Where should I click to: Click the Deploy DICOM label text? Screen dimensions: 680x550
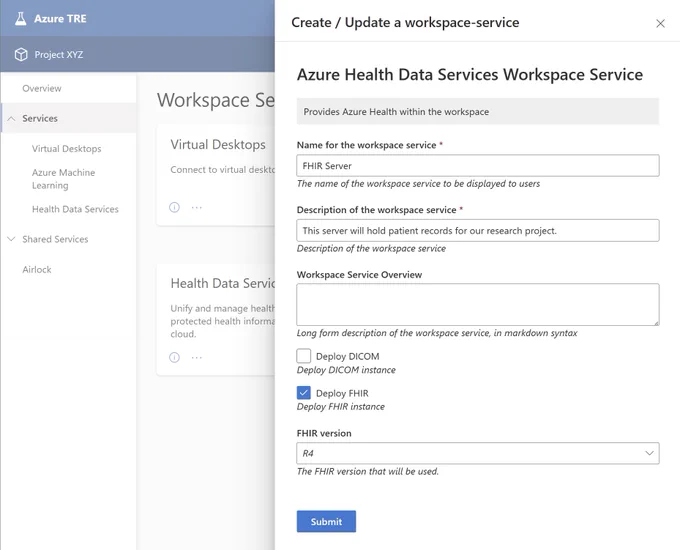347,357
